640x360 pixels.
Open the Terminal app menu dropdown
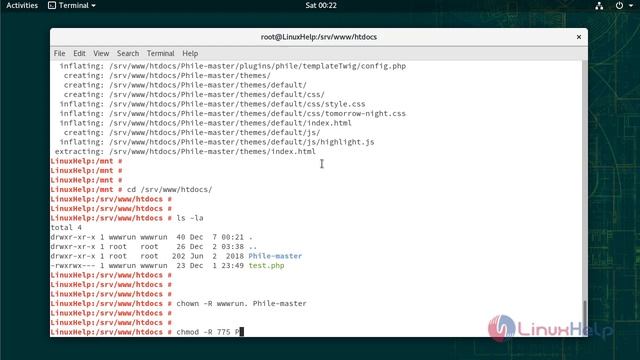(x=72, y=5)
